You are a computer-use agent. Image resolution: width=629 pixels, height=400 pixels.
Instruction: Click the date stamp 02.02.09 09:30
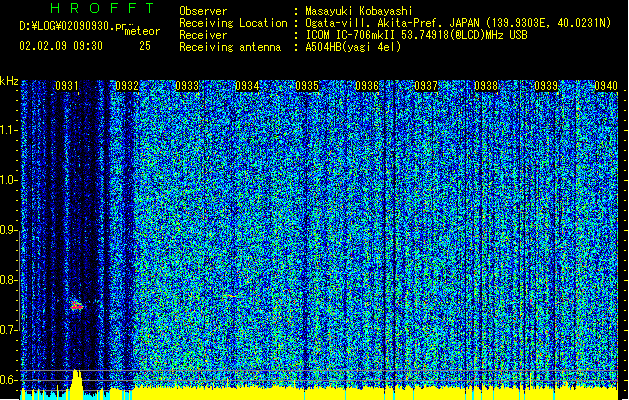61,46
